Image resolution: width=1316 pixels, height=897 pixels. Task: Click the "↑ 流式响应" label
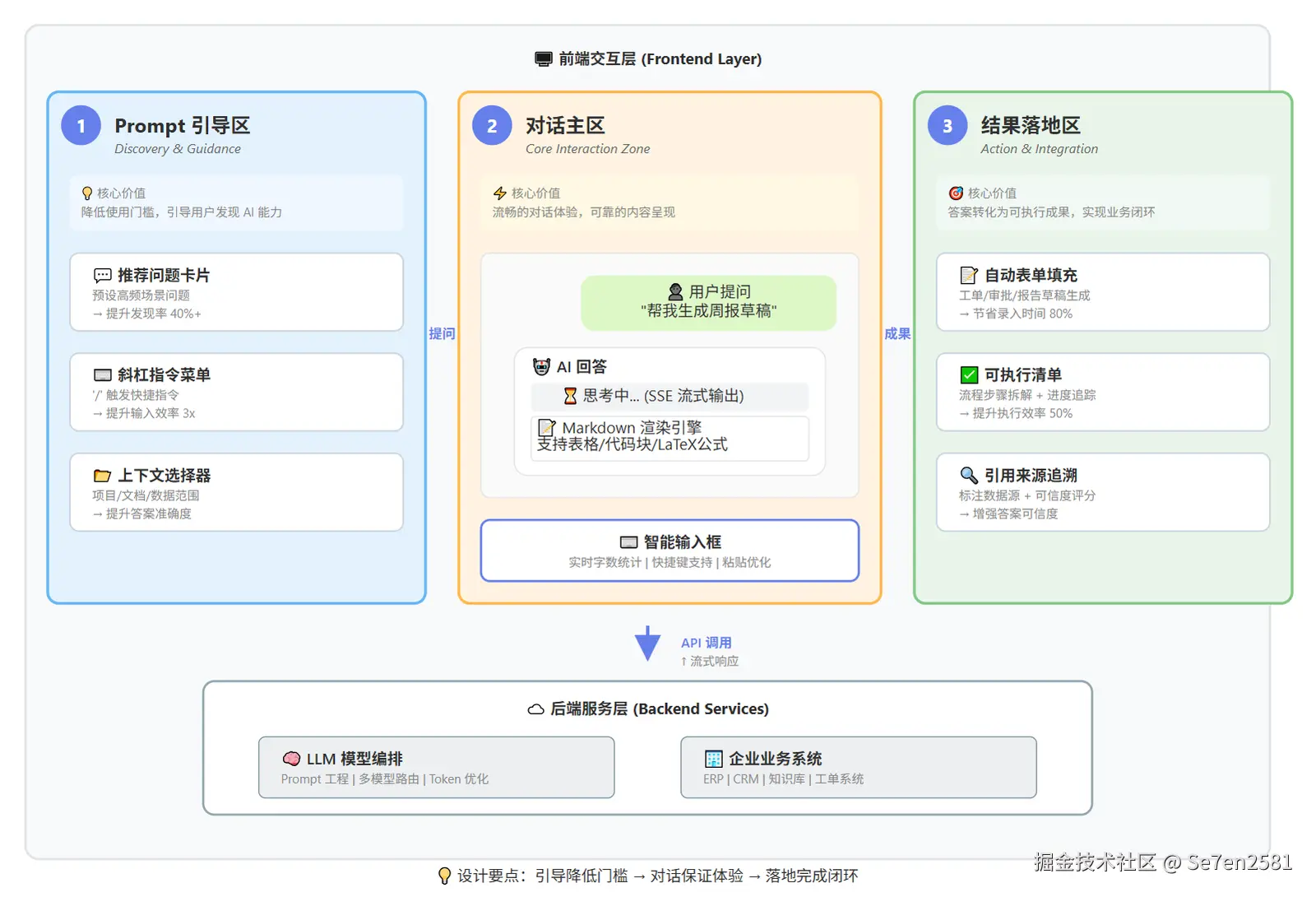[x=710, y=662]
